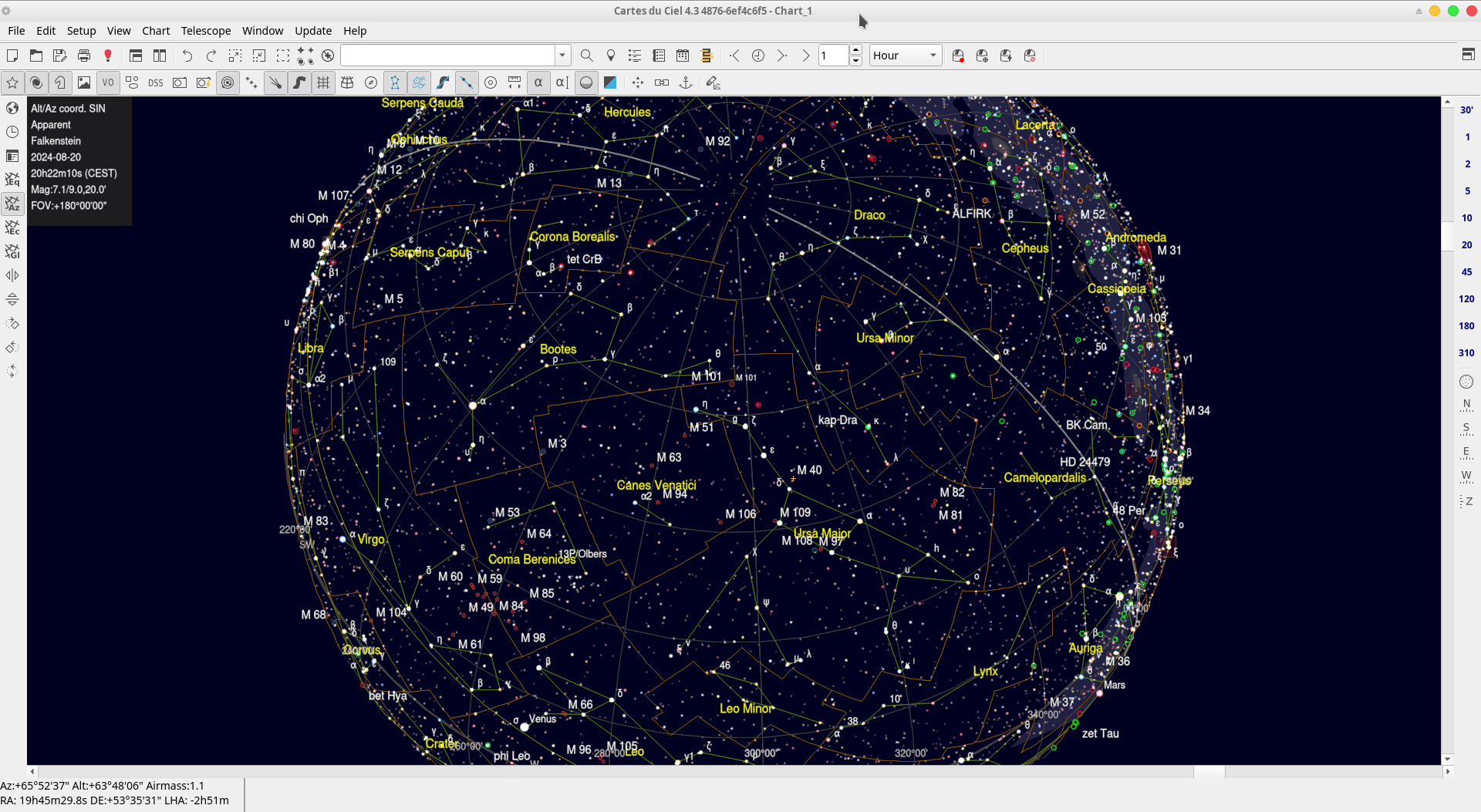Click the Save chart icon

point(60,56)
